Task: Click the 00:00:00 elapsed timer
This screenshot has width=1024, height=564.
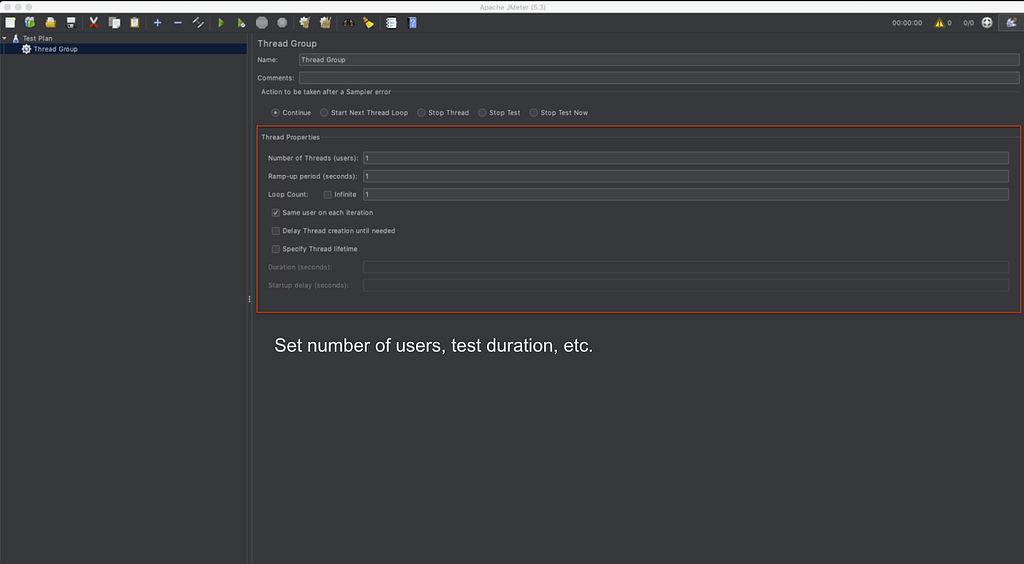Action: click(x=907, y=23)
